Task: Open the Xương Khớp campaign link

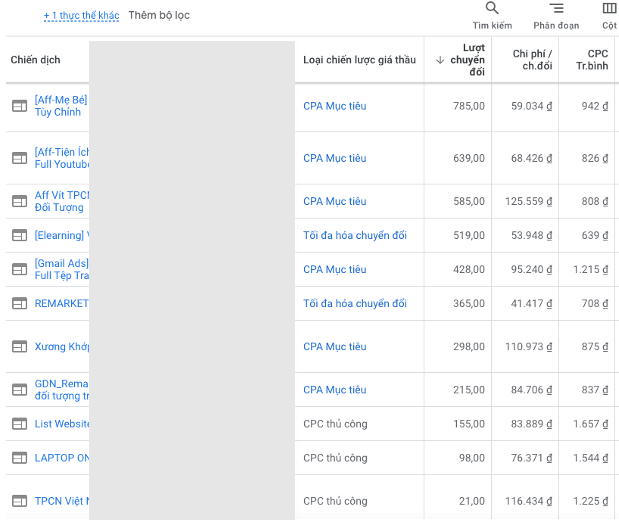Action: [62, 346]
